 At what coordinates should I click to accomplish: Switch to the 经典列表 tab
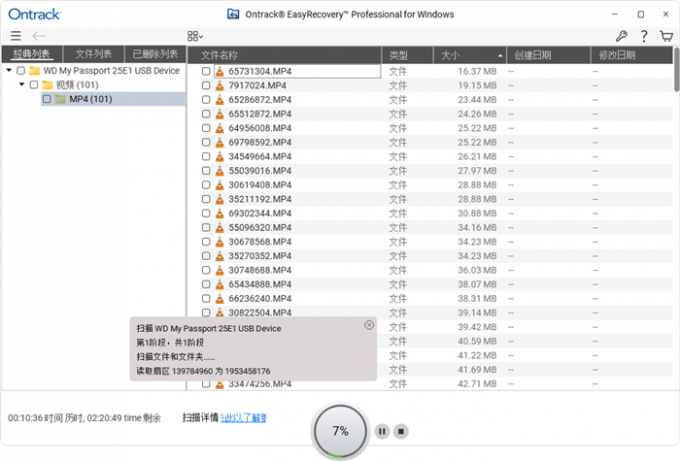point(32,54)
